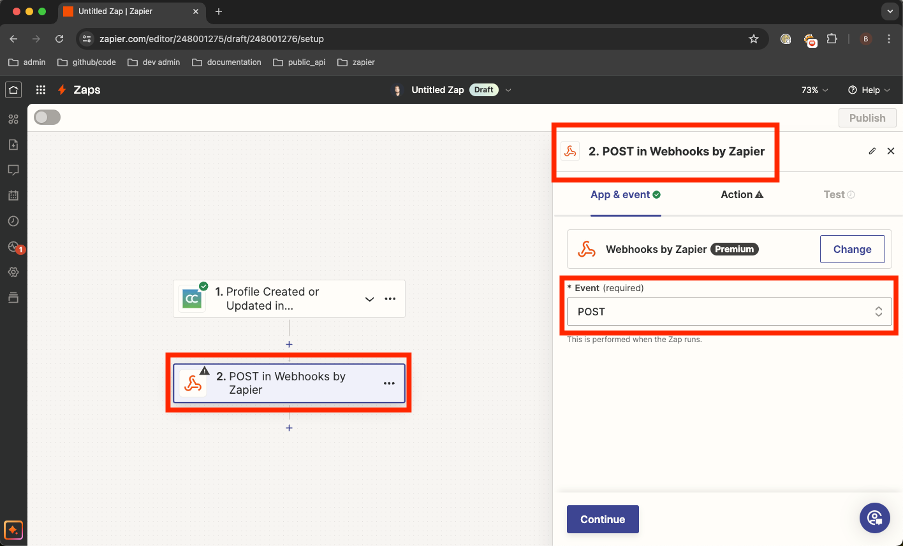
Task: Select the App & event tab
Action: click(625, 194)
